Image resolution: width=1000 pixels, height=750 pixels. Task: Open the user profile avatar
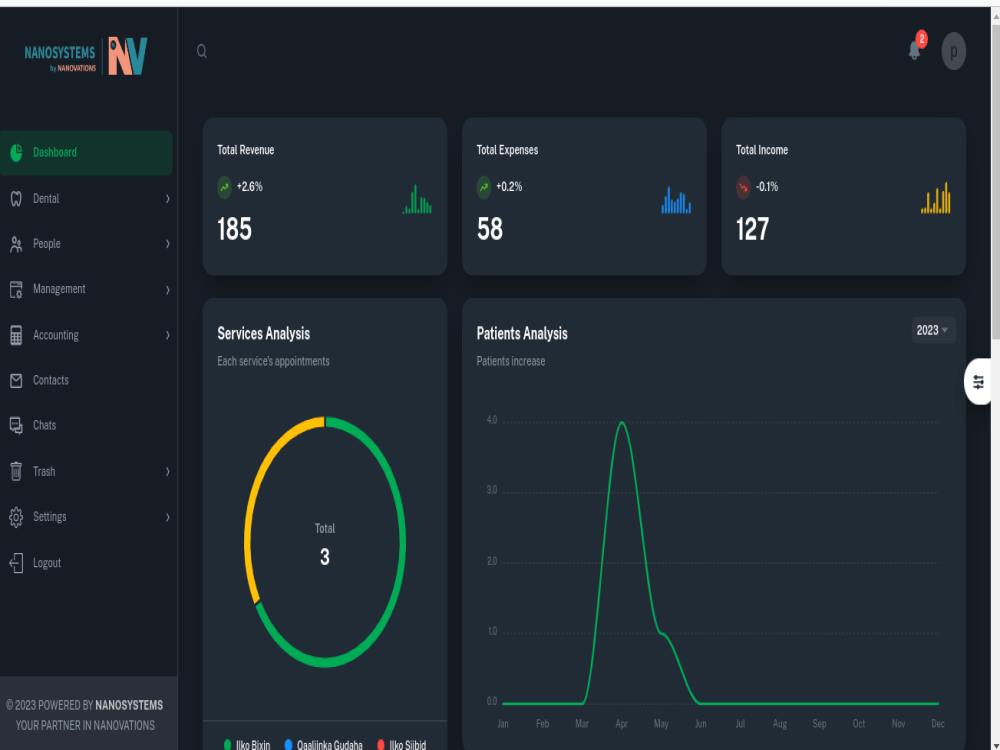(x=953, y=51)
